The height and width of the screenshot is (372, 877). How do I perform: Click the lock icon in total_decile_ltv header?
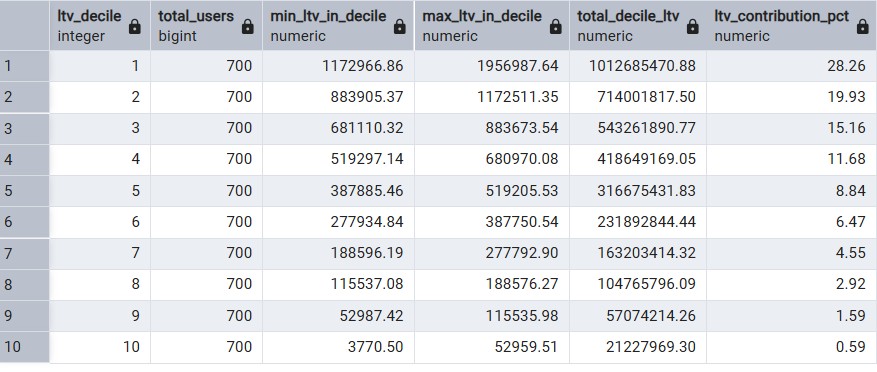point(692,26)
